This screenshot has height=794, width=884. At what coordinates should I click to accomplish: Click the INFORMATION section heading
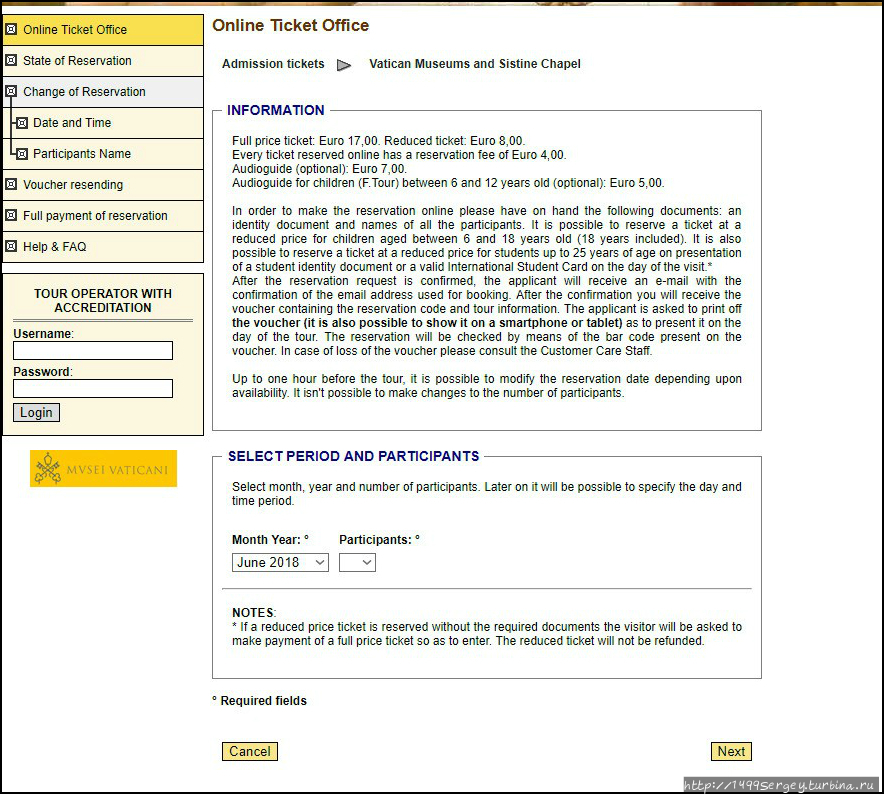(276, 110)
